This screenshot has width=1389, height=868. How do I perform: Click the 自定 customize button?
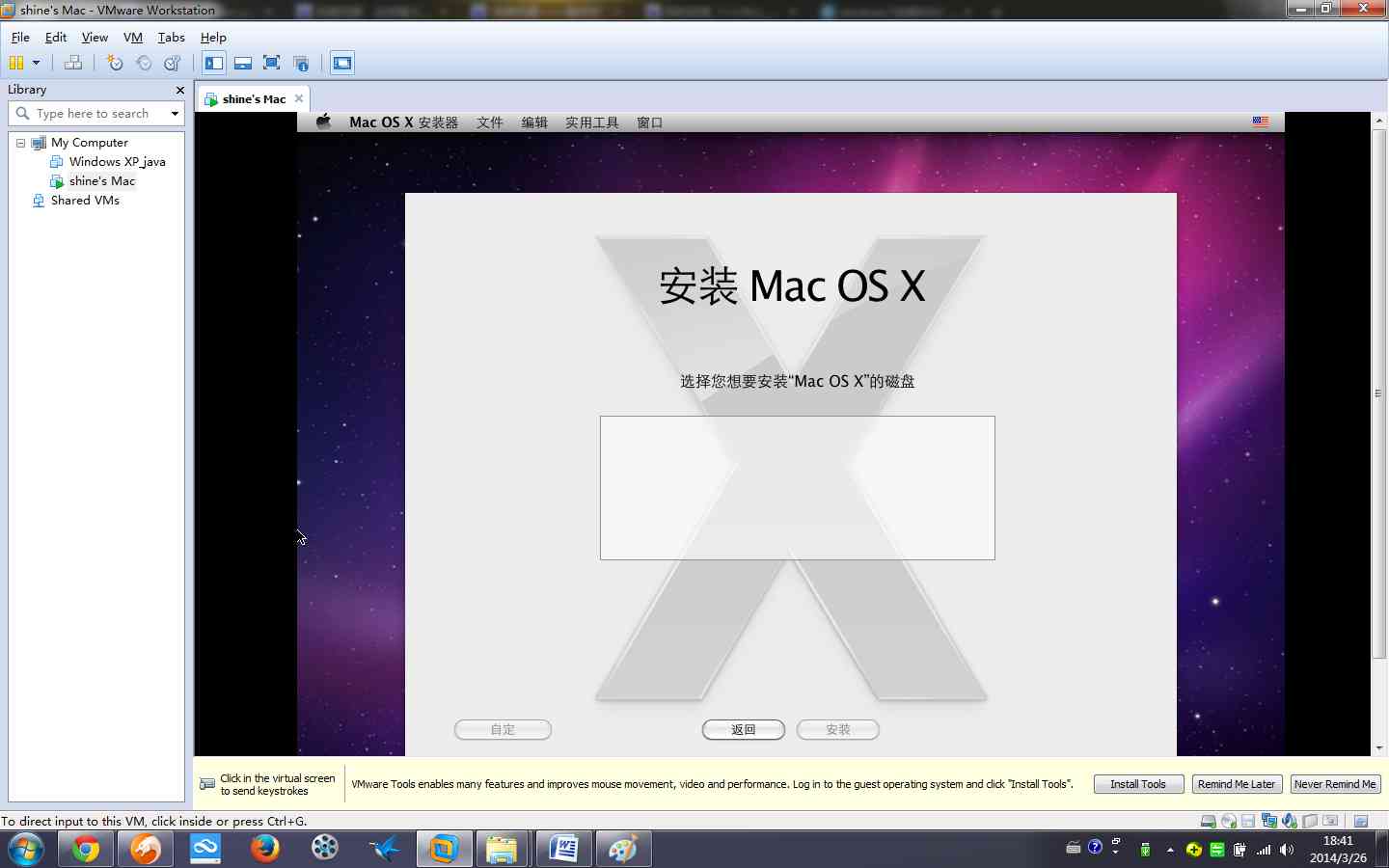503,730
